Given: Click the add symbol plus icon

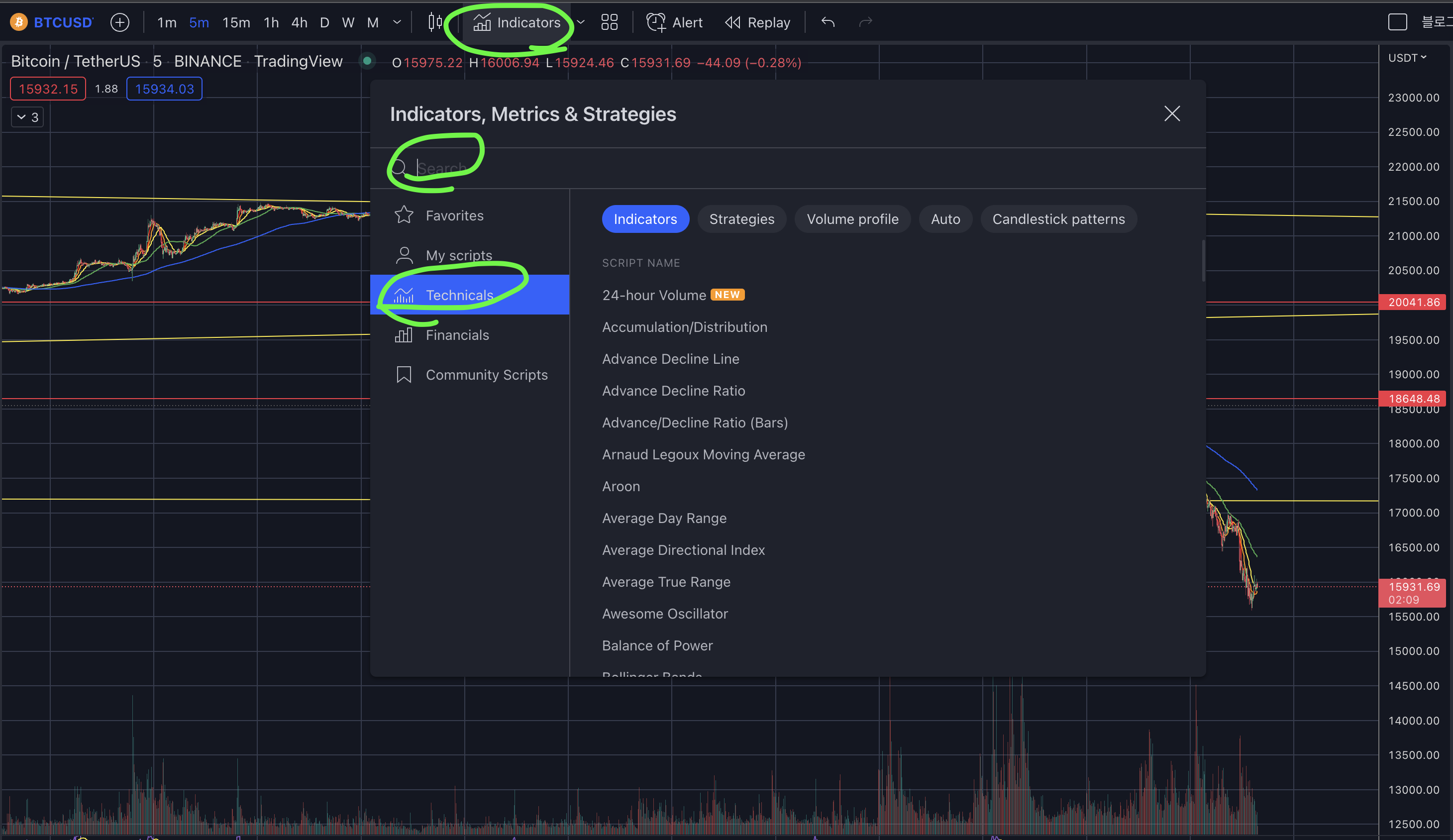Looking at the screenshot, I should point(120,22).
